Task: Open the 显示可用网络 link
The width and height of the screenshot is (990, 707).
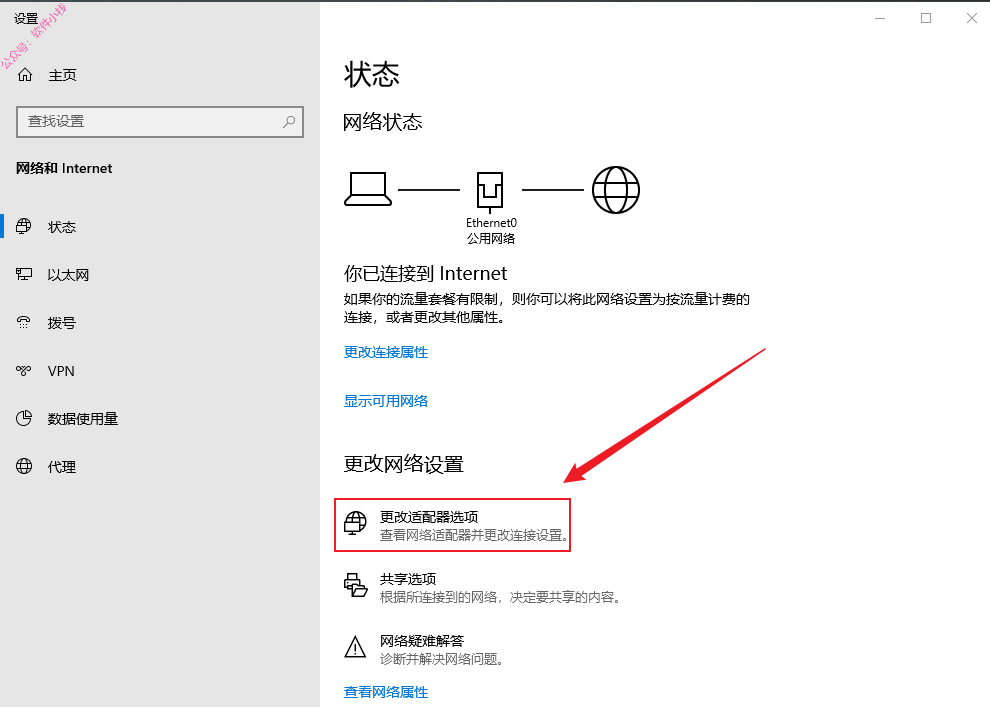Action: point(386,401)
